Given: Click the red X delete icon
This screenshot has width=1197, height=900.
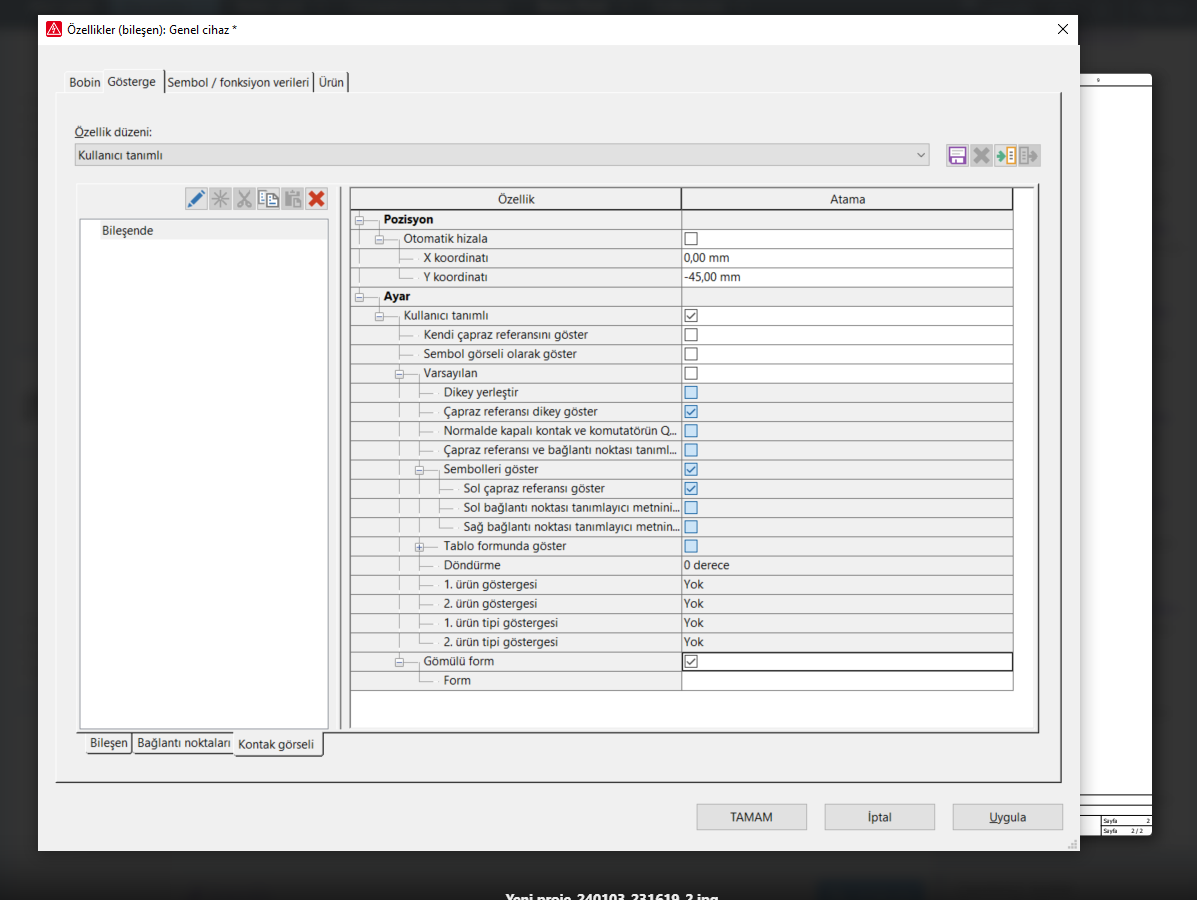Looking at the screenshot, I should [317, 199].
